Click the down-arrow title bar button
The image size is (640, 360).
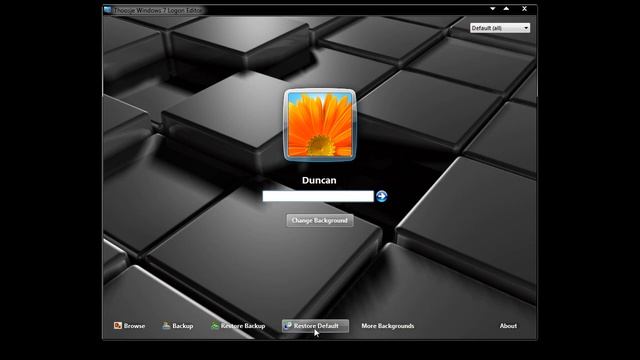click(493, 9)
